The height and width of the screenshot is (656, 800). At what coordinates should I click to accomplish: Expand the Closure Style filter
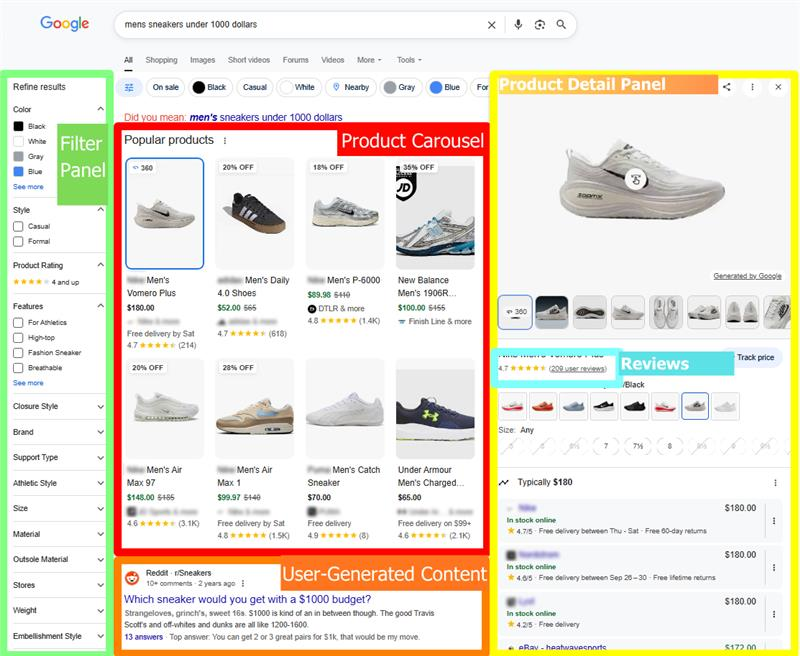click(100, 407)
